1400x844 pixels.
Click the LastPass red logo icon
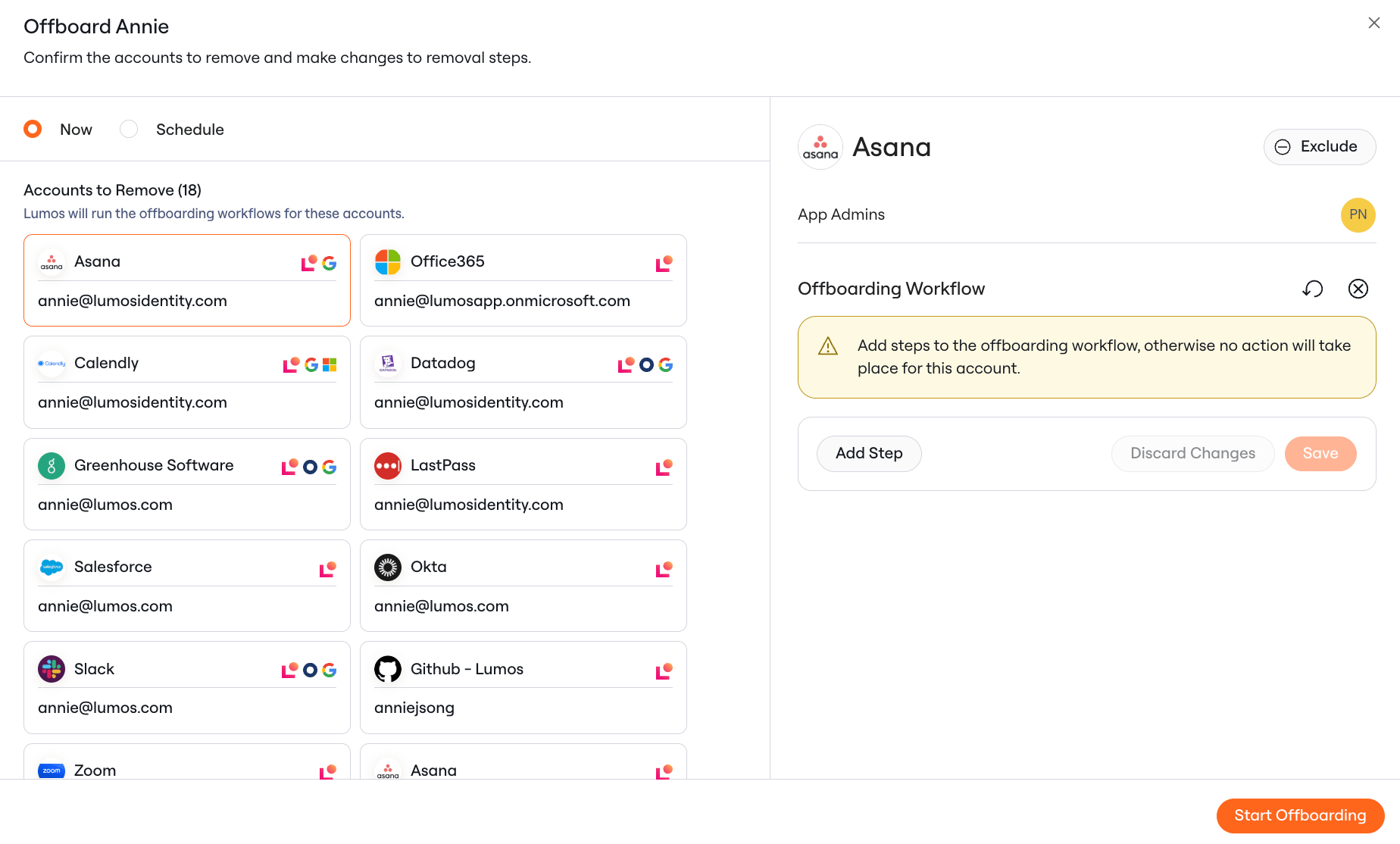pos(388,466)
